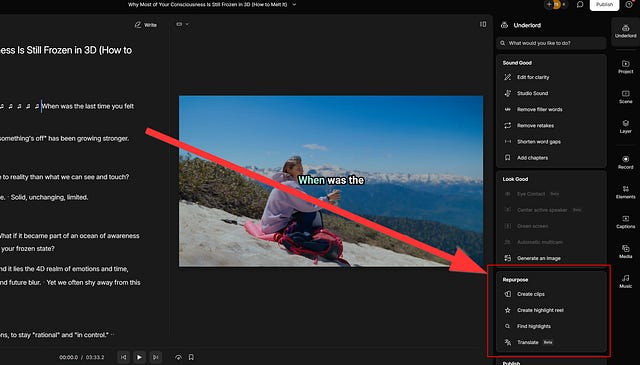This screenshot has width=640, height=365.
Task: Open the canvas aspect ratio dropdown
Action: pyautogui.click(x=182, y=24)
